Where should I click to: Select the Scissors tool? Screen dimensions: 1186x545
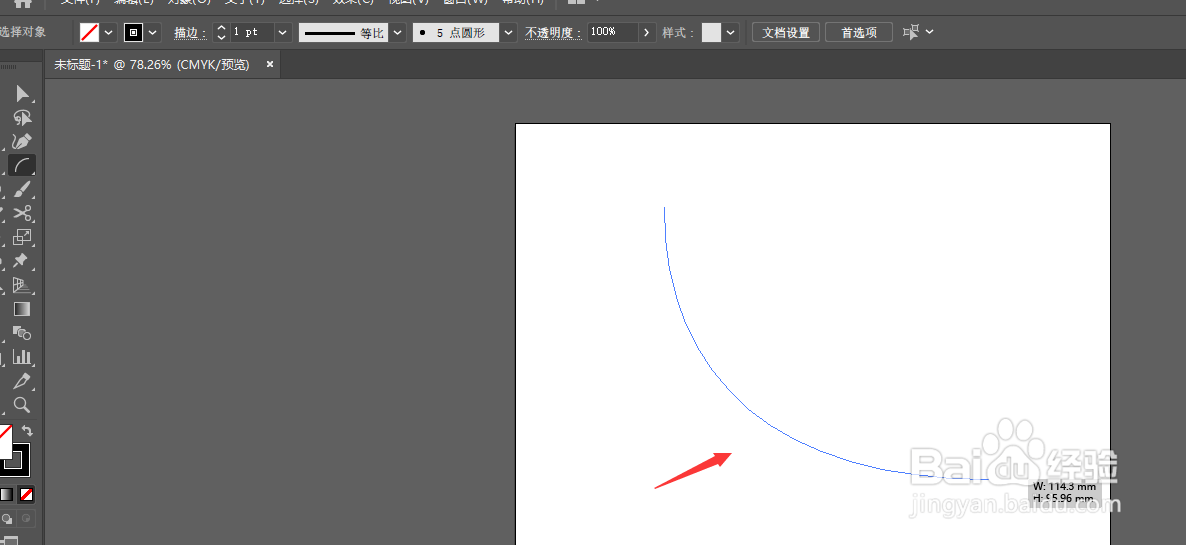[x=22, y=212]
